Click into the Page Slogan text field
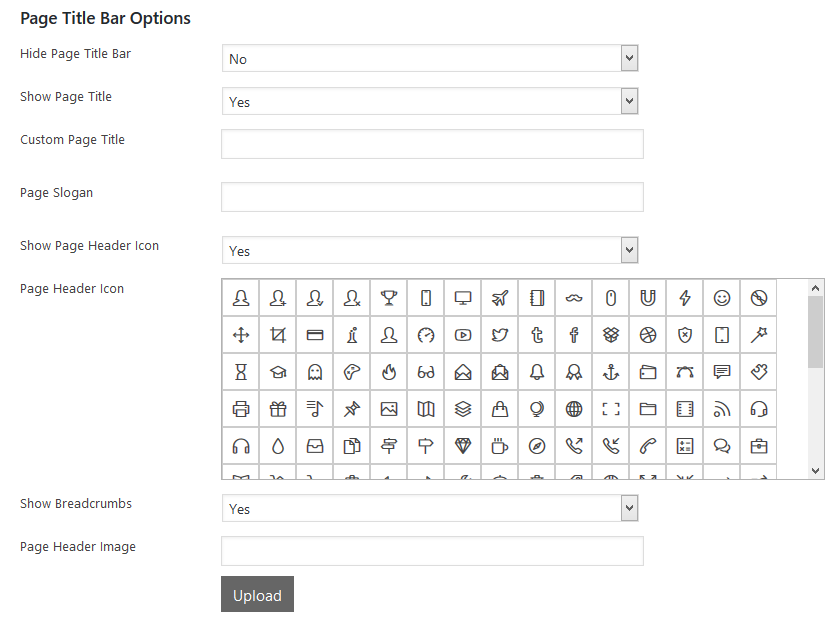Image resolution: width=838 pixels, height=622 pixels. click(432, 197)
